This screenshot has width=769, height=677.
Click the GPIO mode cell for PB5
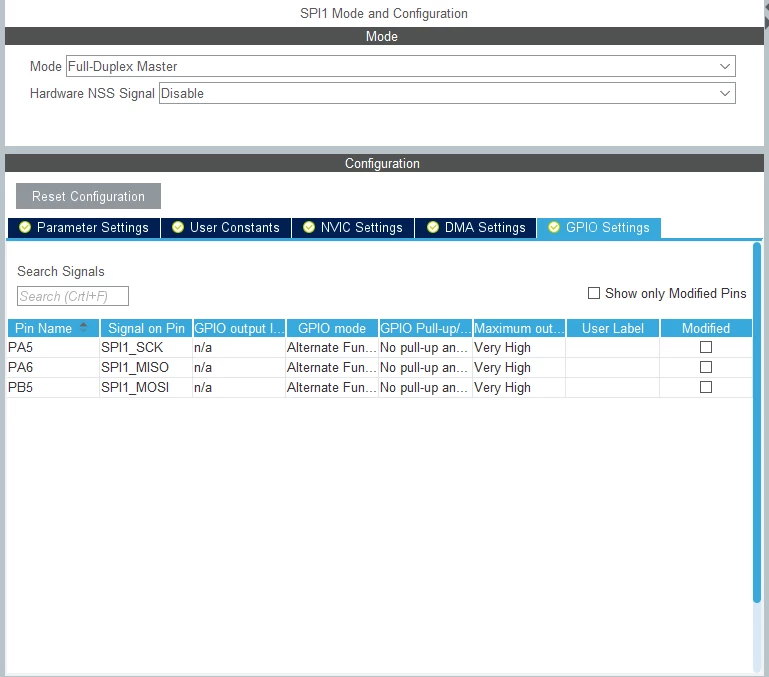pos(332,388)
